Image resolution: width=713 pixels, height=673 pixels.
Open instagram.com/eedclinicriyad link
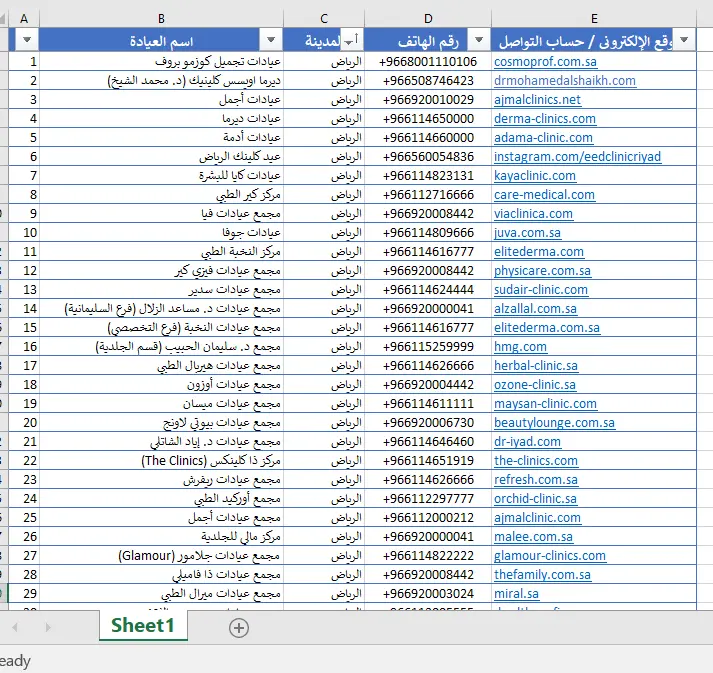[577, 157]
